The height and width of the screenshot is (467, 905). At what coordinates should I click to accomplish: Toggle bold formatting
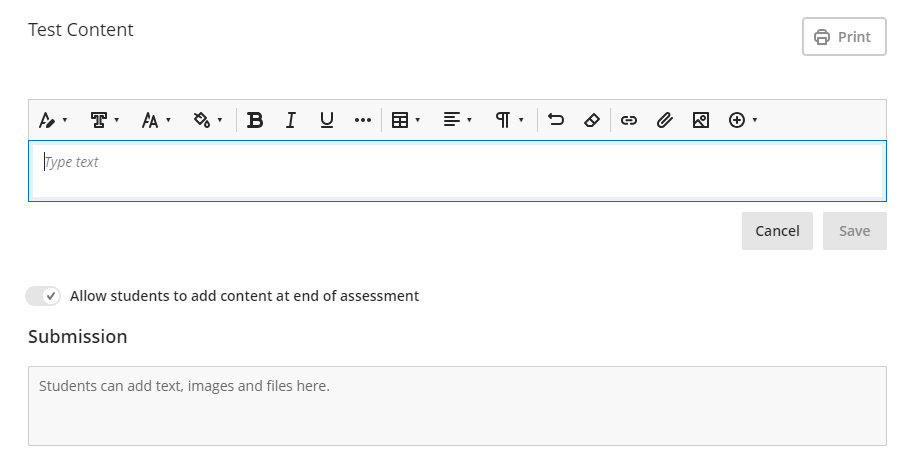255,120
